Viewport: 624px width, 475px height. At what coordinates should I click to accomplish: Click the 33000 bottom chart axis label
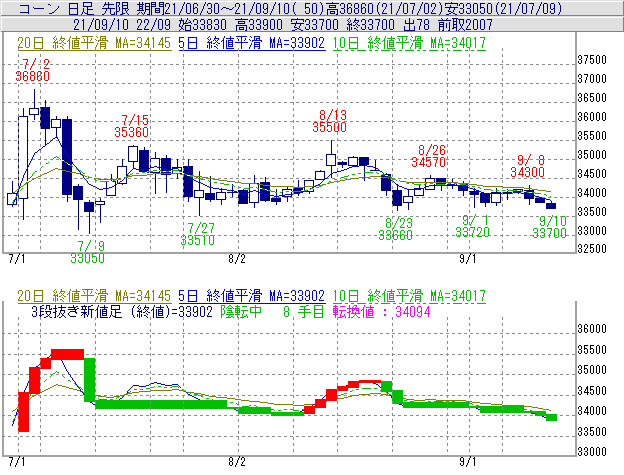point(592,452)
